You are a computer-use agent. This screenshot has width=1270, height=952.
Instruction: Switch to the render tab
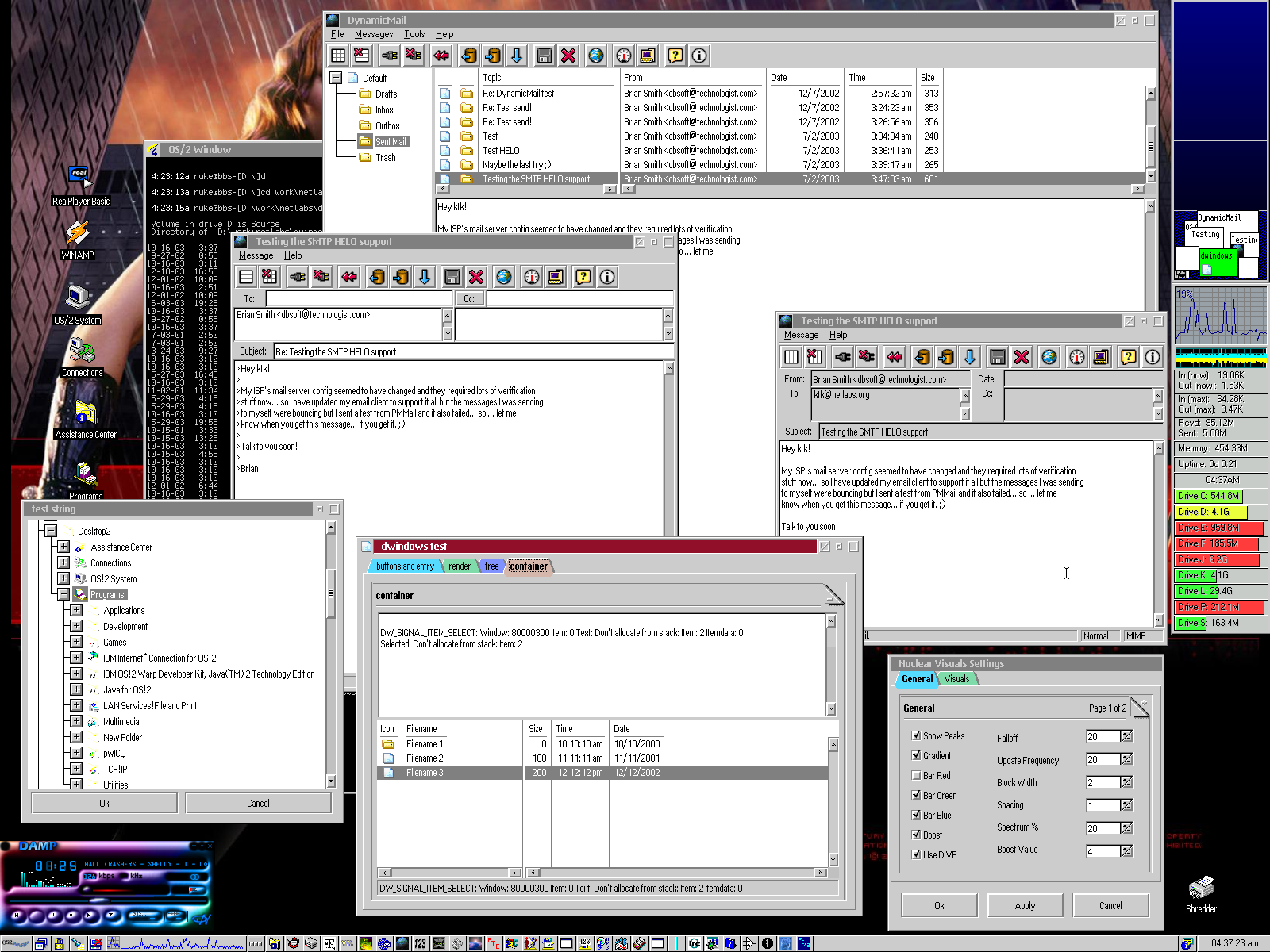pyautogui.click(x=460, y=566)
